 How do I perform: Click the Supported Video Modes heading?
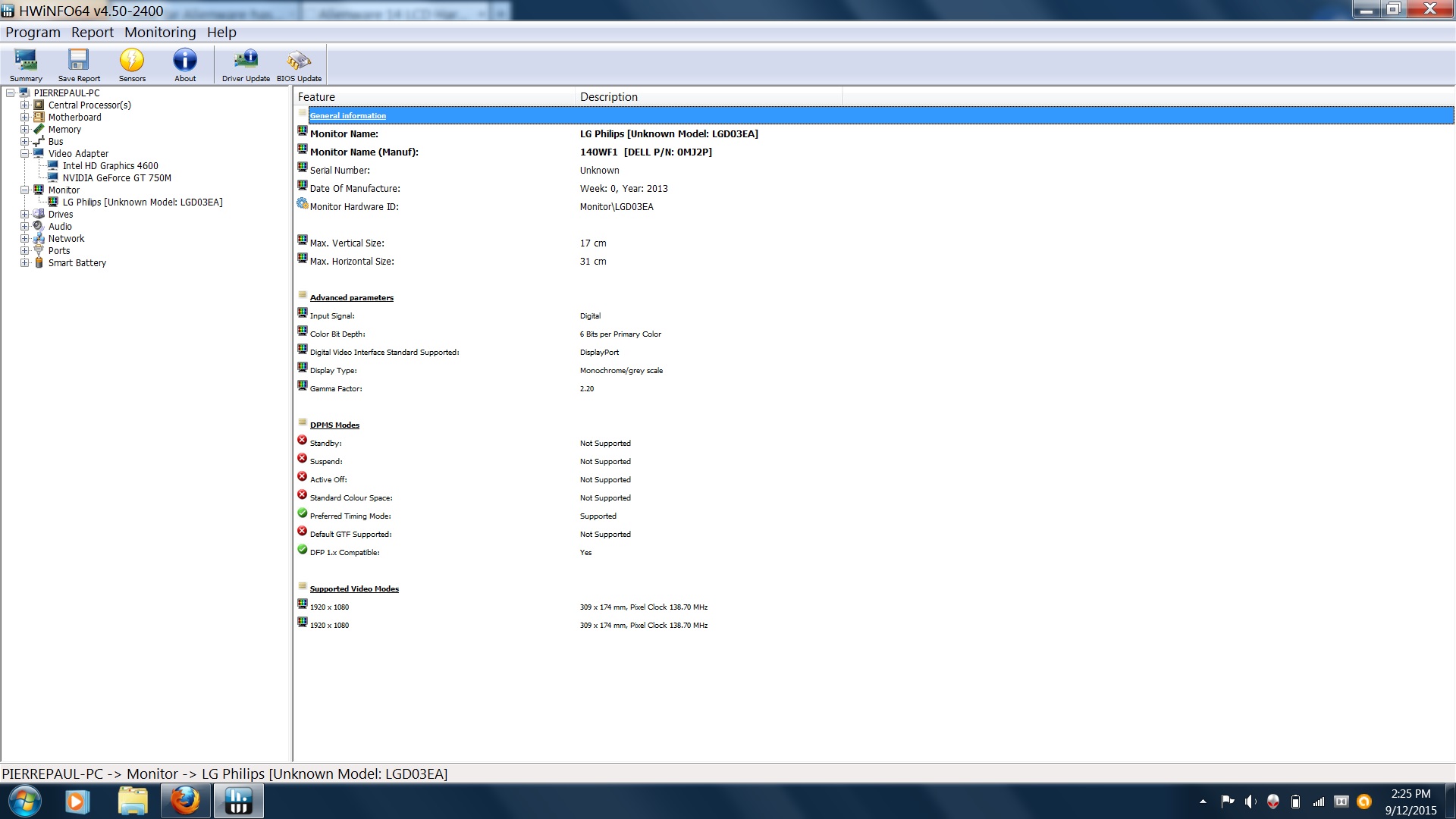(354, 589)
